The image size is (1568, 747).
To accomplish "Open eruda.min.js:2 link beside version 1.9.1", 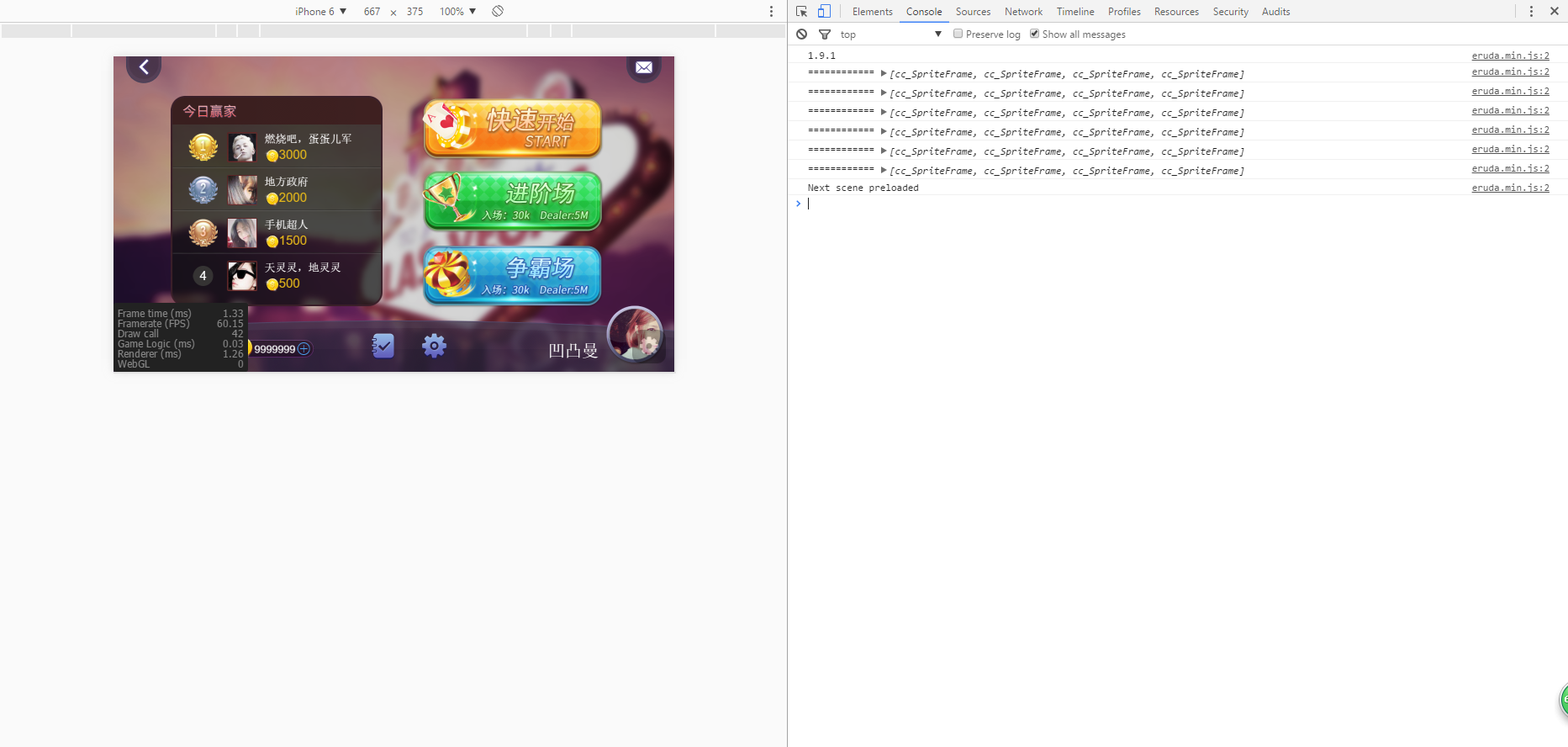I will coord(1510,56).
